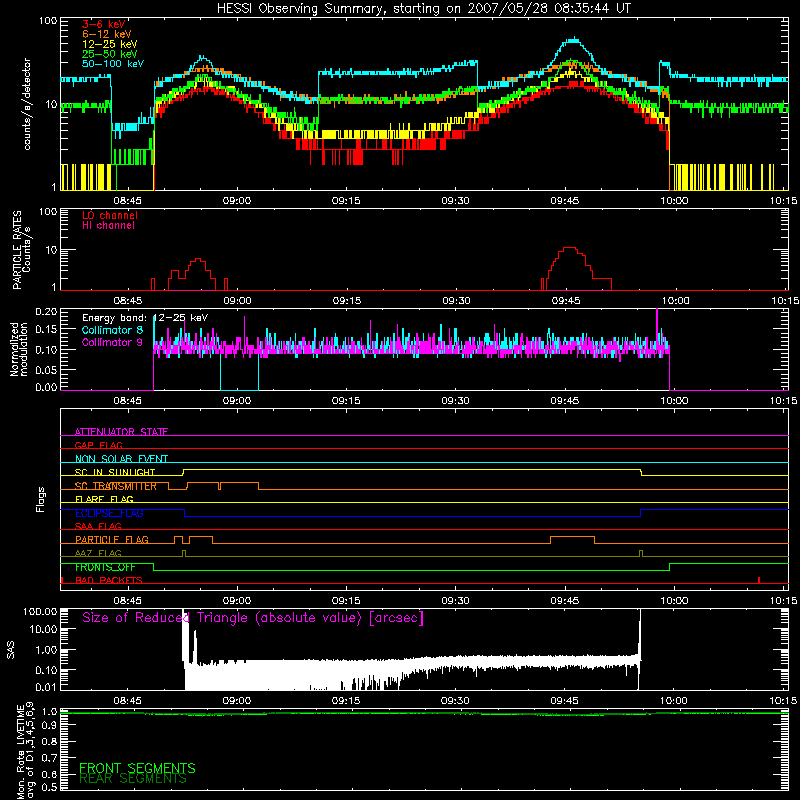Click the cyan 50-100 keV peak near 09:45
Viewport: 800px width, 800px height.
tap(574, 40)
